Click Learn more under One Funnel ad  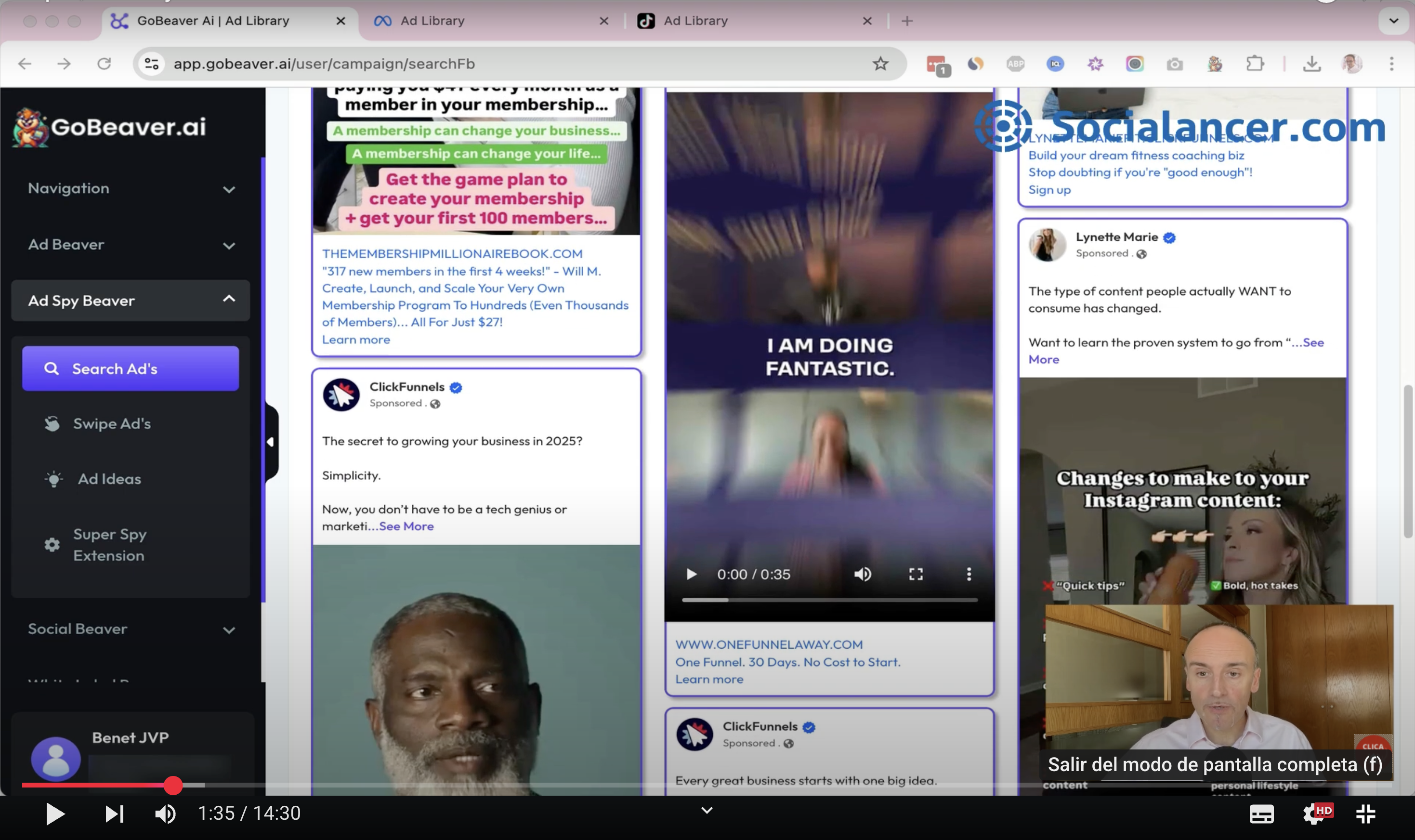(709, 679)
